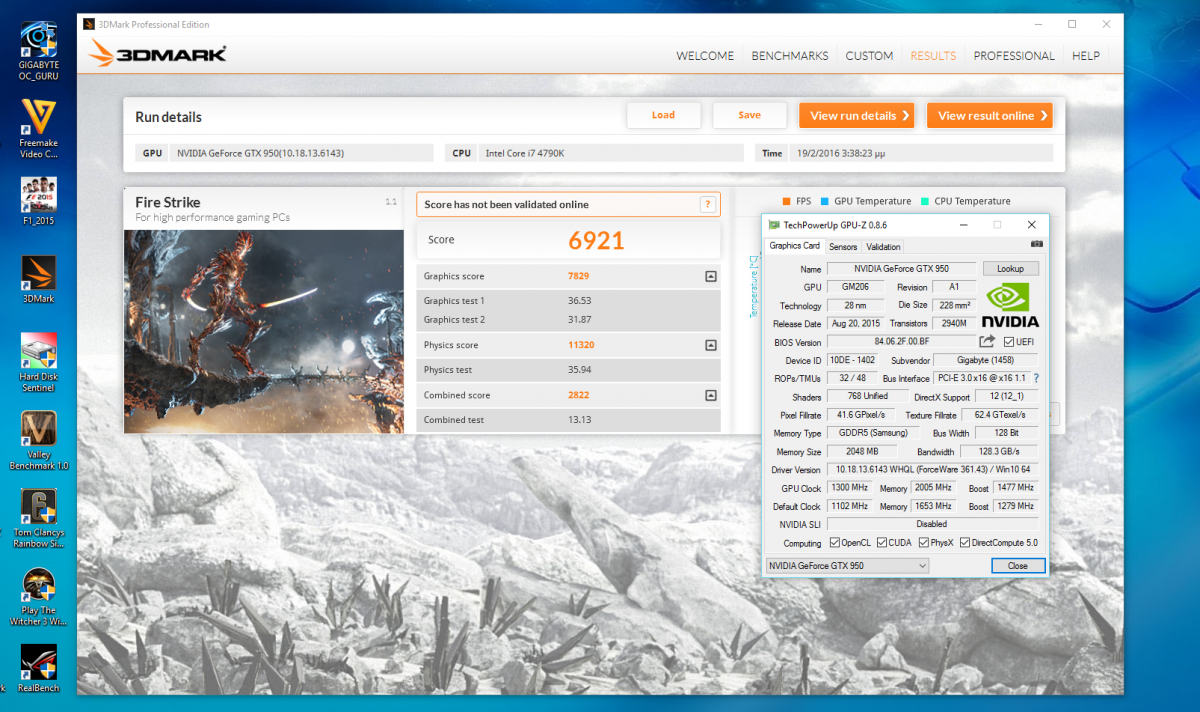Select Play The Witcher 3 shortcut
The image size is (1200, 712).
click(39, 596)
